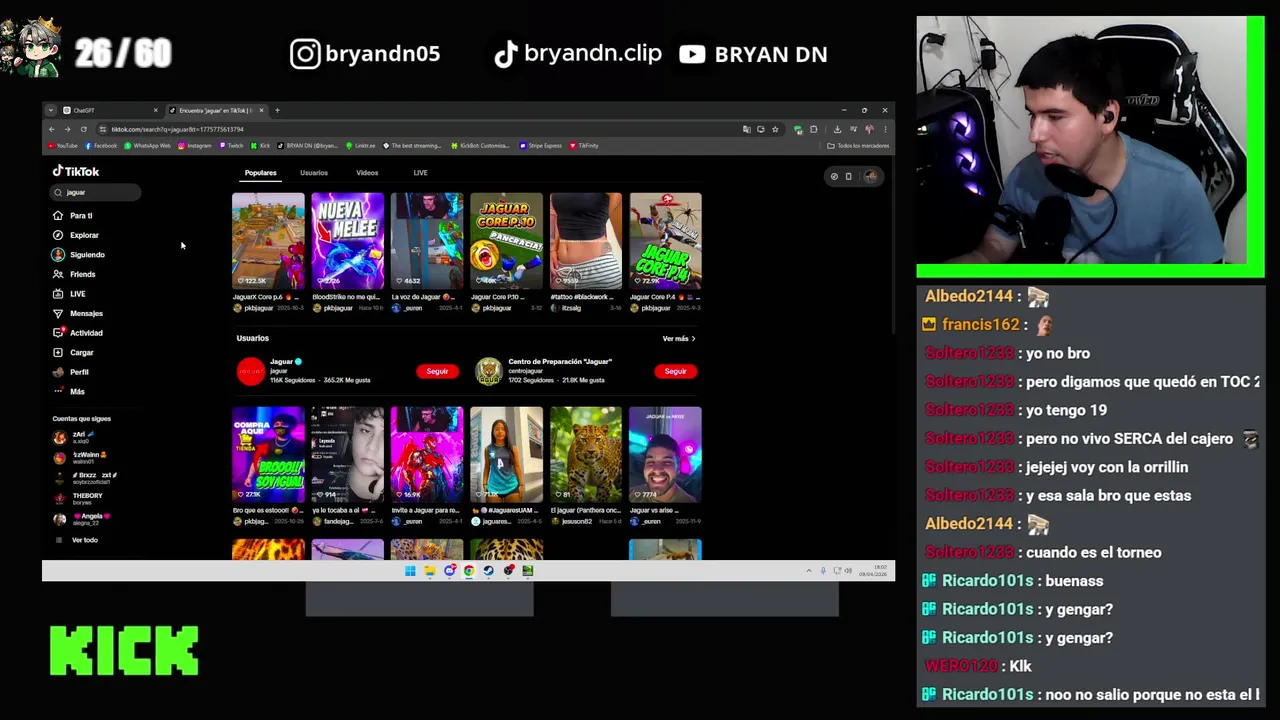Open Instagram bookmark

(x=195, y=146)
